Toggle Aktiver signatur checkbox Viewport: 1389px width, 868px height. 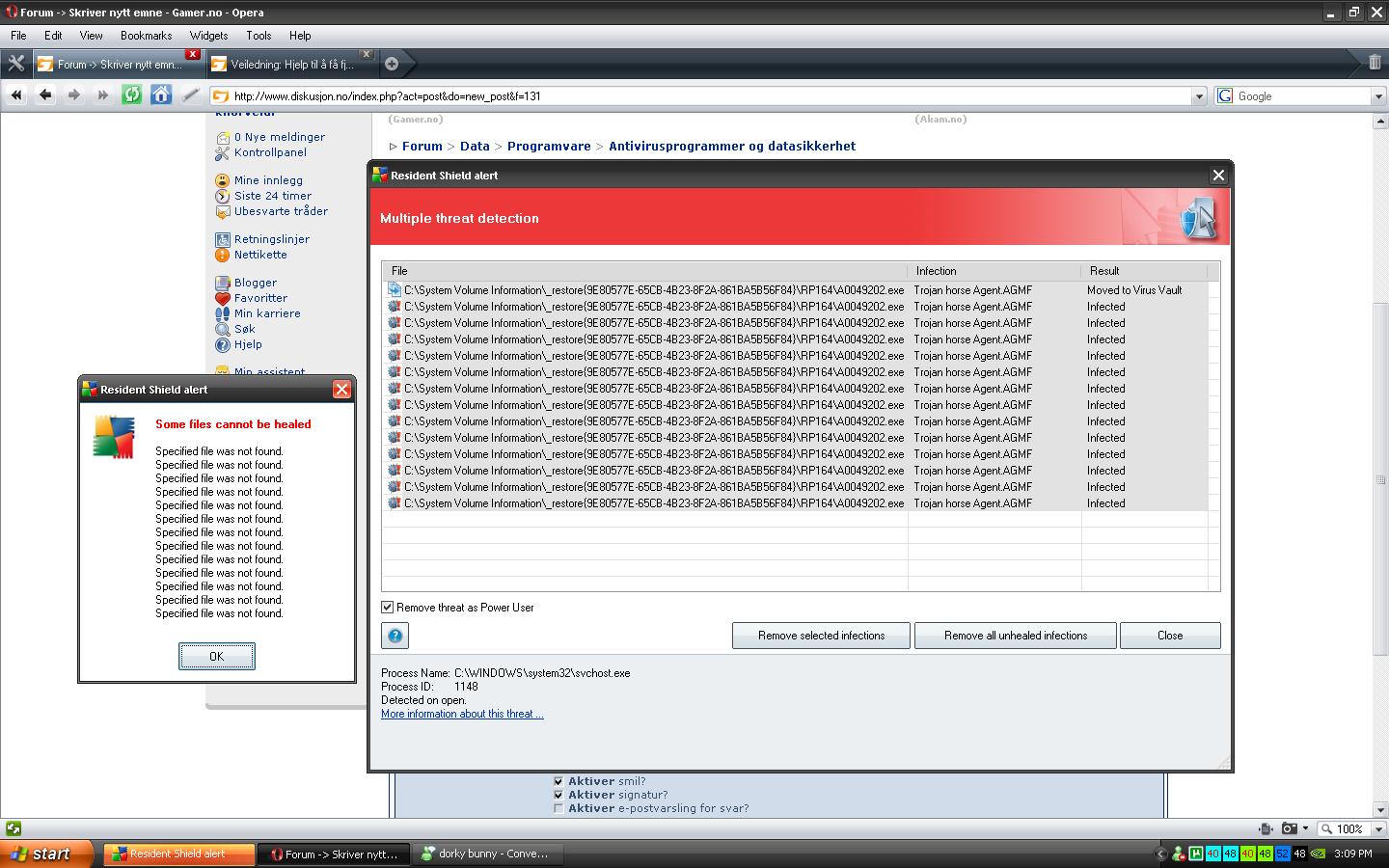click(558, 795)
